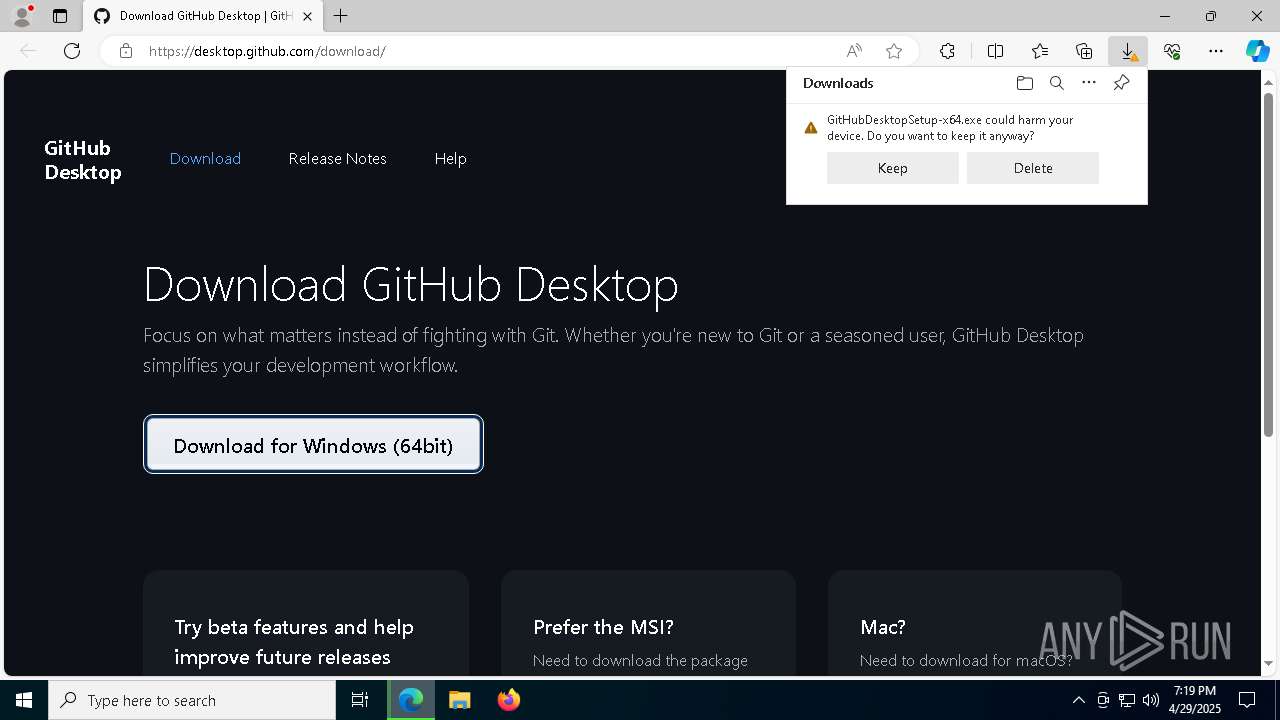Click the address bar URL field
Screen dimensions: 1280x720
click(490, 51)
